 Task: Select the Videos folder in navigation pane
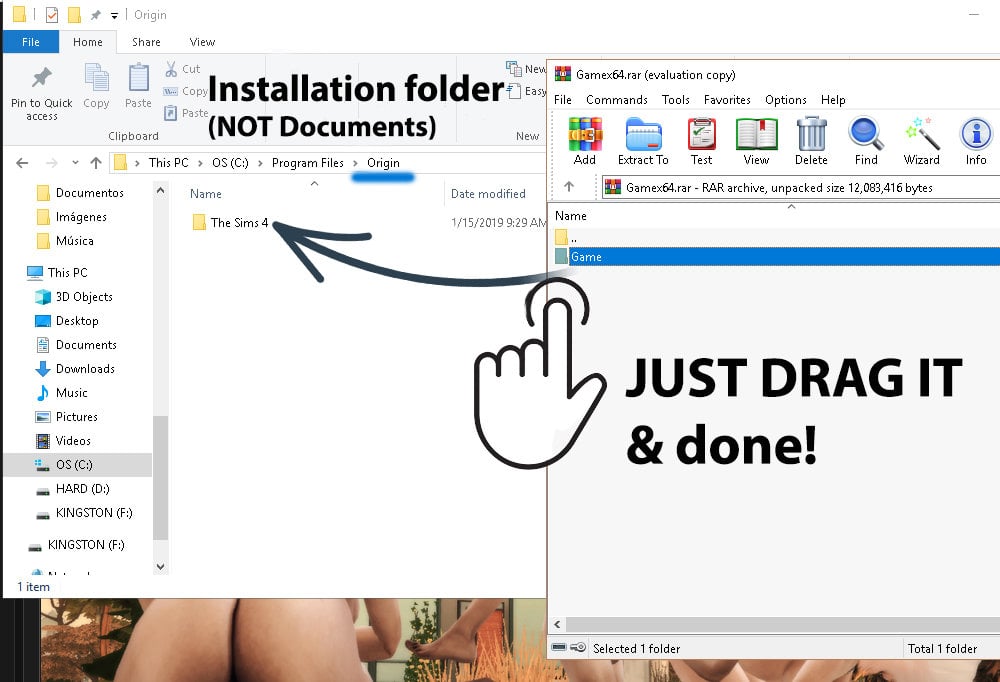73,441
